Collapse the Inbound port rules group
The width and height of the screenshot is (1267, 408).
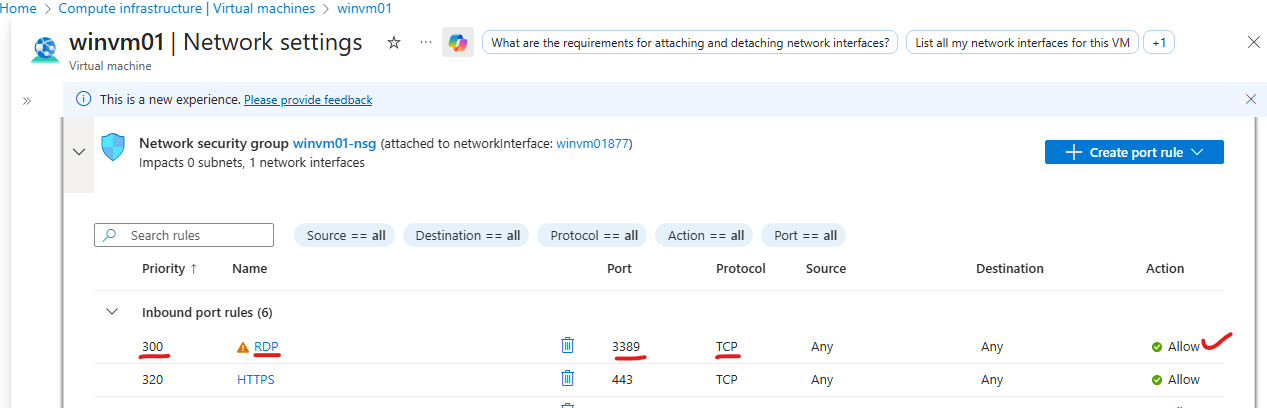tap(112, 312)
